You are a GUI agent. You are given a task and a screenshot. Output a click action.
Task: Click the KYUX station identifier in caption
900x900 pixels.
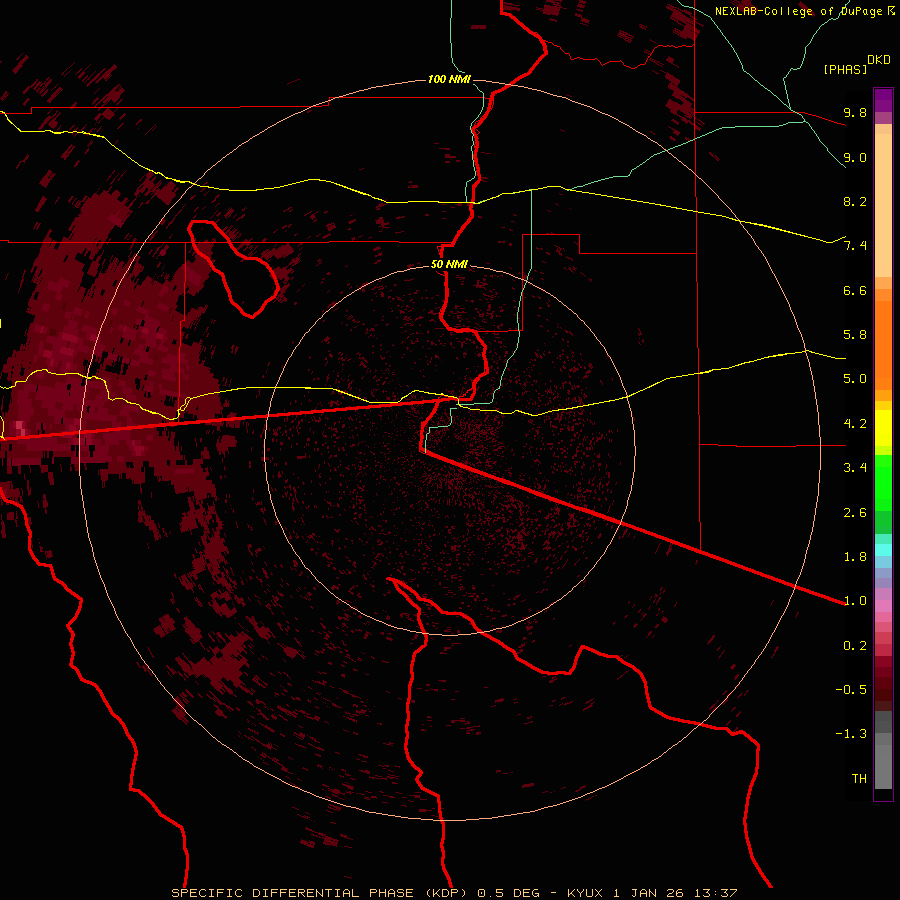coord(587,893)
